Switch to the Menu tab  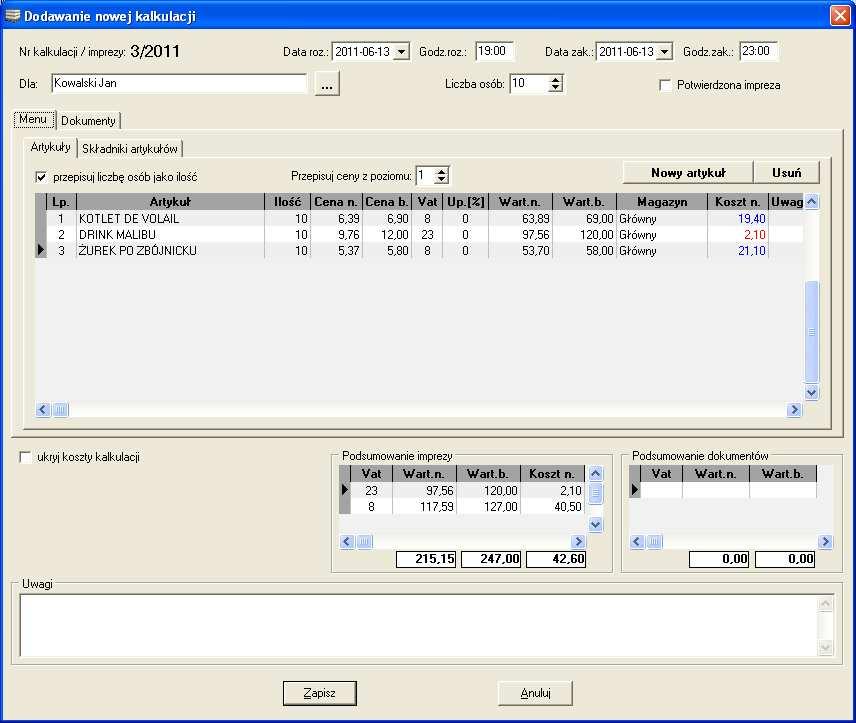coord(33,119)
